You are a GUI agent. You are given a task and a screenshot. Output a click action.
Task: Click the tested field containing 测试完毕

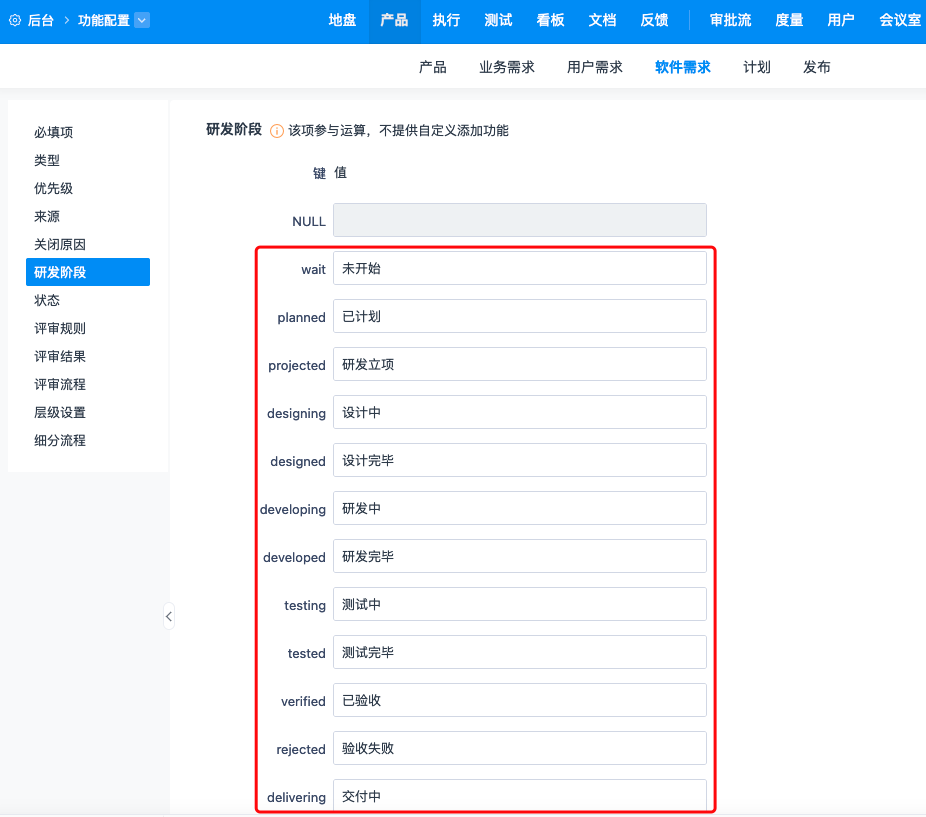point(520,652)
